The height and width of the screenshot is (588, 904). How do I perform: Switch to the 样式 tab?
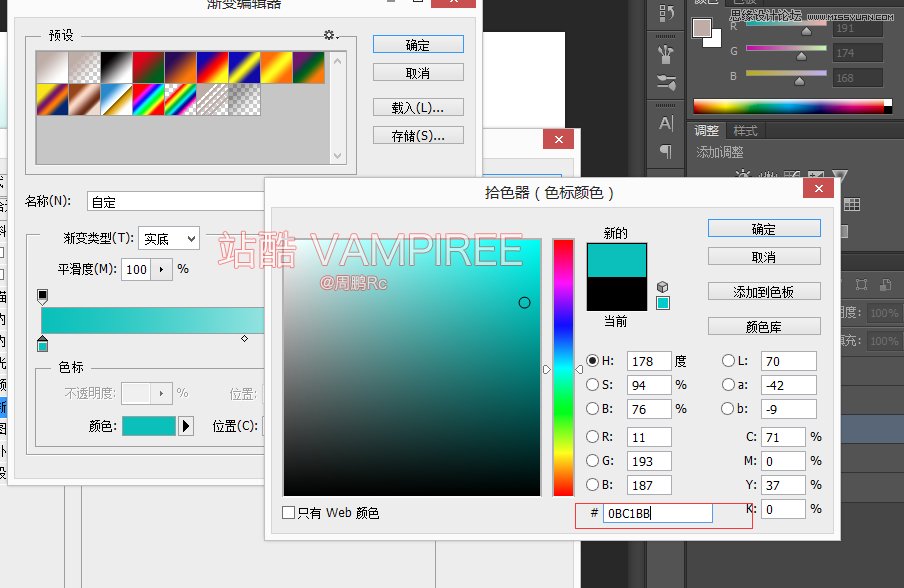(745, 130)
